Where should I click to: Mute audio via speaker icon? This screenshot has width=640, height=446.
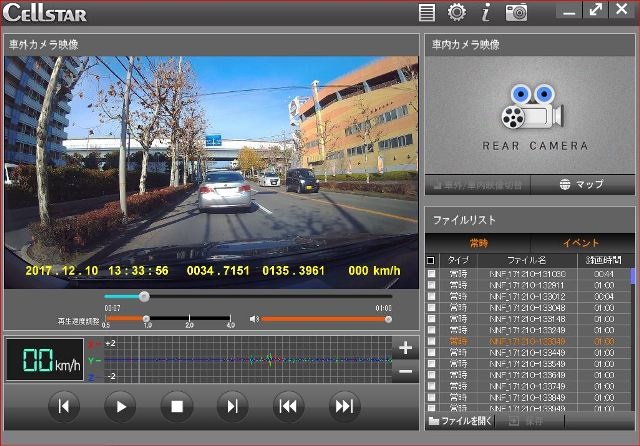click(254, 319)
